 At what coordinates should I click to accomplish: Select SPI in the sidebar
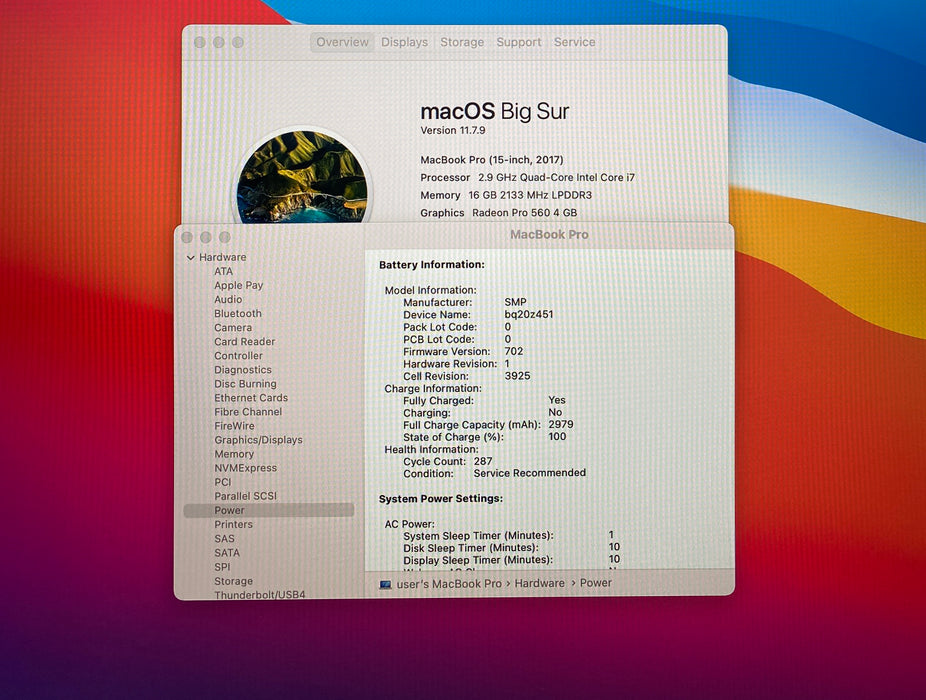pyautogui.click(x=222, y=567)
